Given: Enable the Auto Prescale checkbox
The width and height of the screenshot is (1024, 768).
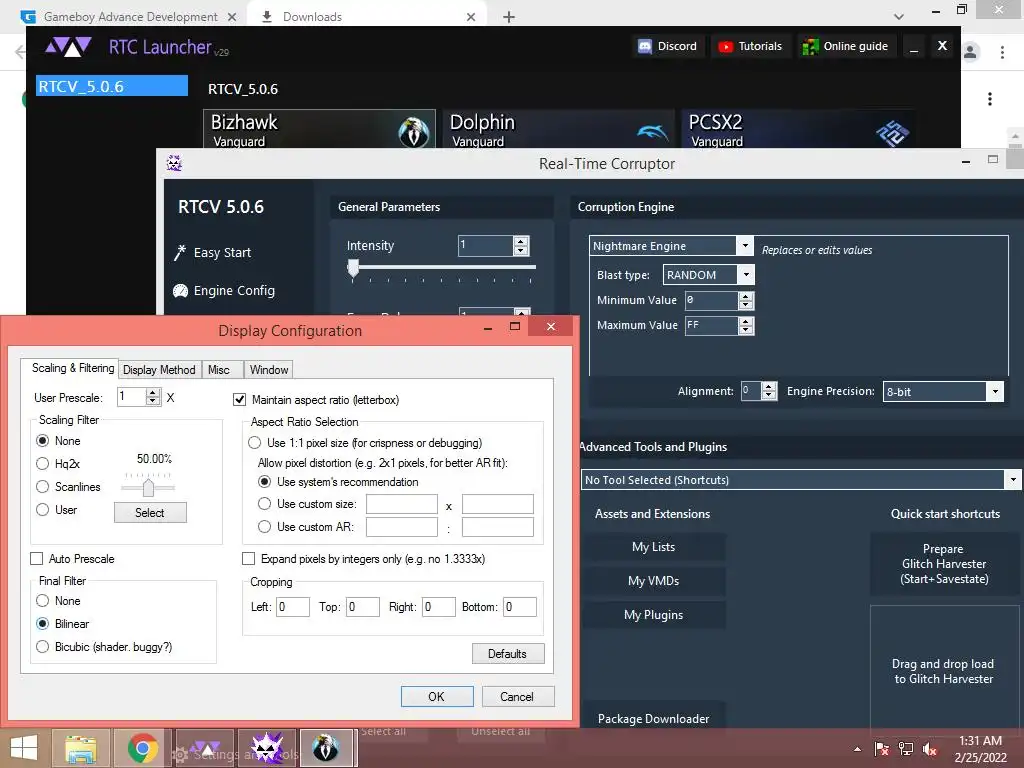Looking at the screenshot, I should click(37, 559).
